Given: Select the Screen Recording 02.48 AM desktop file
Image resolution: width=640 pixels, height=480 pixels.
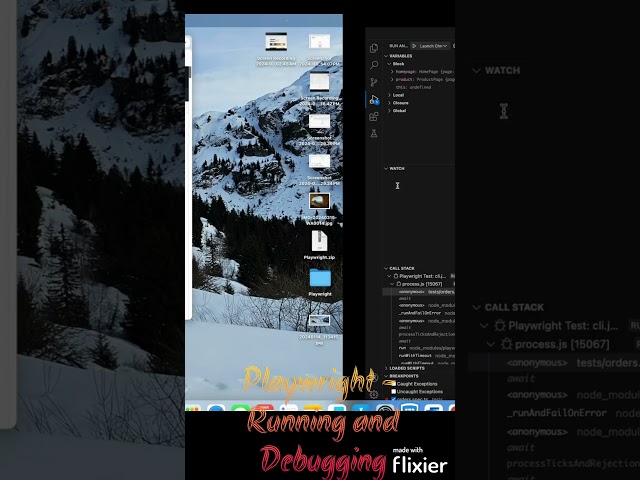Looking at the screenshot, I should pyautogui.click(x=276, y=49).
